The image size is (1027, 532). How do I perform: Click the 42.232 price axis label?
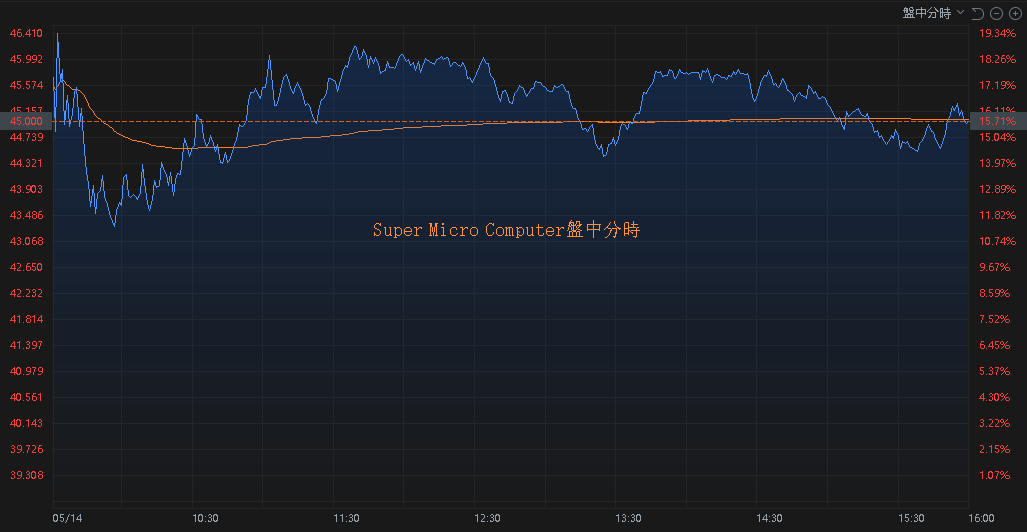tap(26, 293)
